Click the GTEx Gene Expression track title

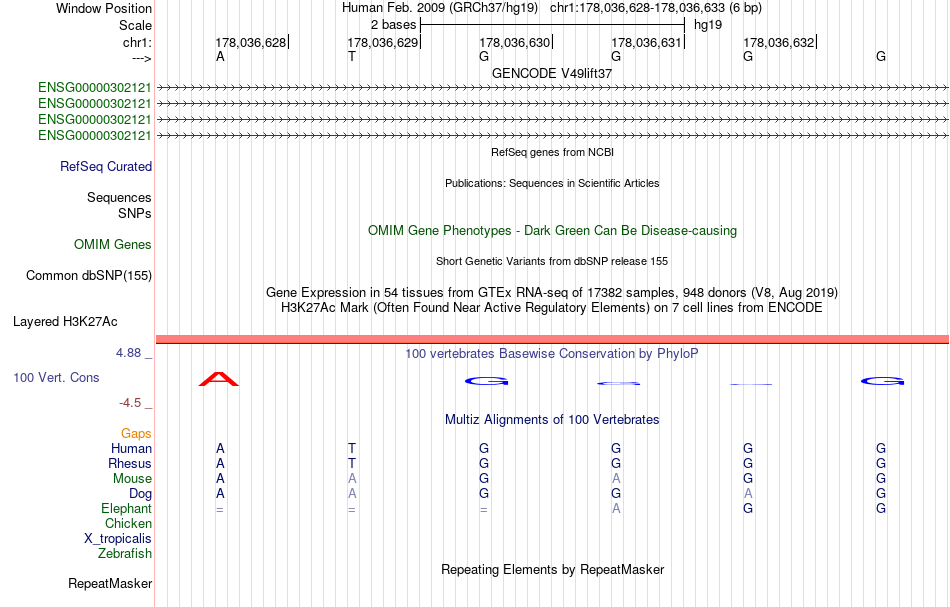pyautogui.click(x=552, y=293)
